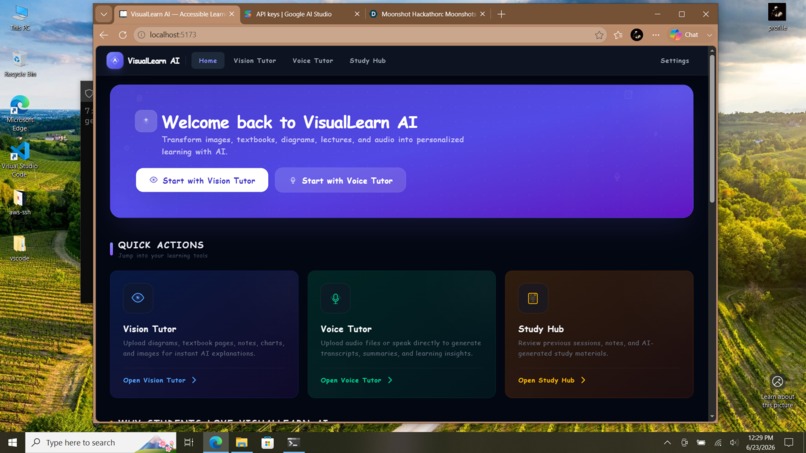806x453 pixels.
Task: Select This PC desktop icon
Action: (20, 18)
